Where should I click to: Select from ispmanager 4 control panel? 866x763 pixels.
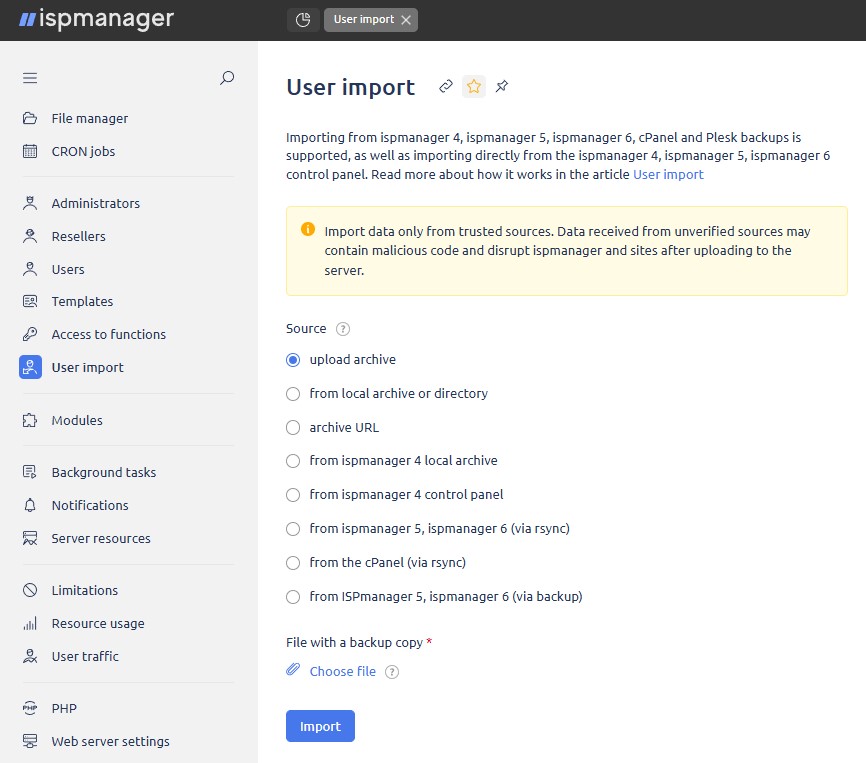coord(293,495)
